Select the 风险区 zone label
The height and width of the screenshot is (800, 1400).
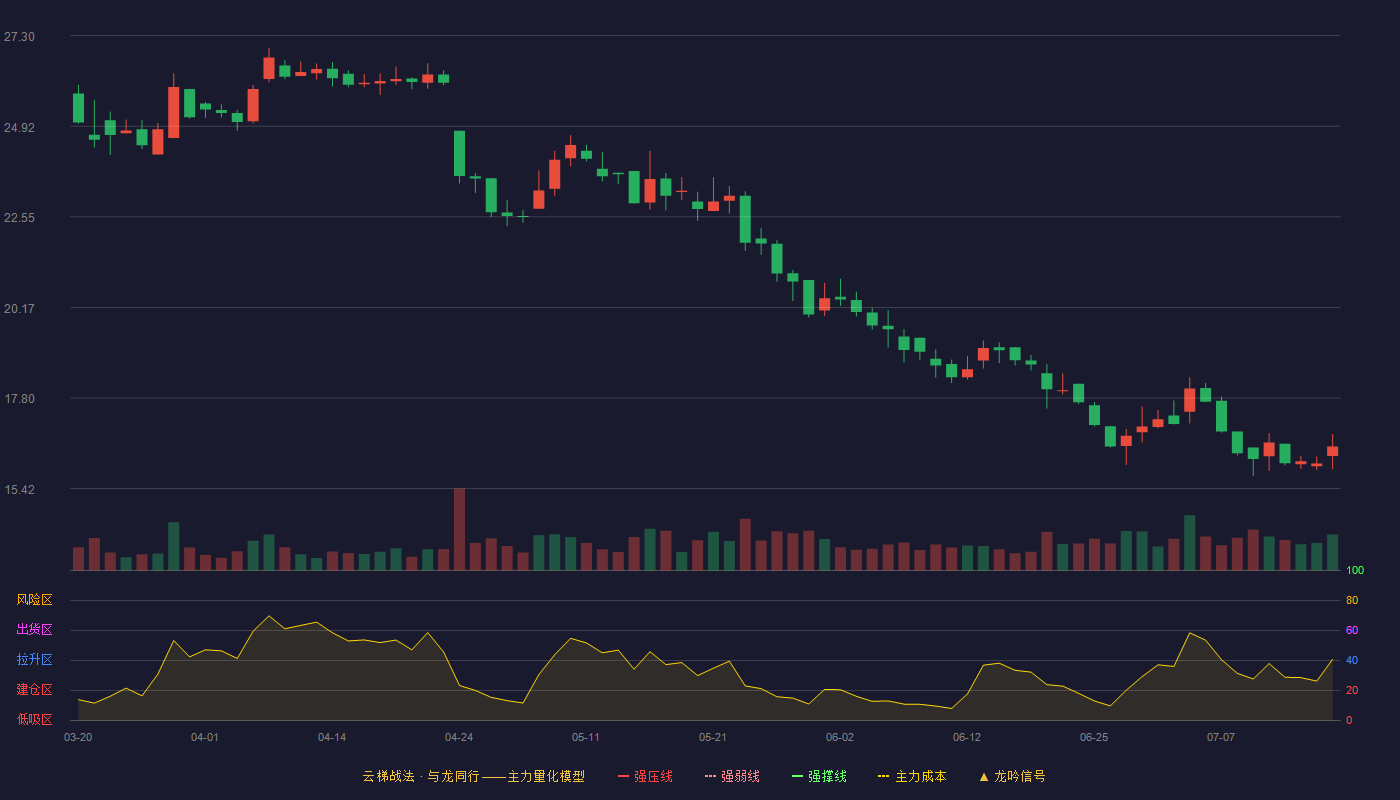click(x=34, y=600)
